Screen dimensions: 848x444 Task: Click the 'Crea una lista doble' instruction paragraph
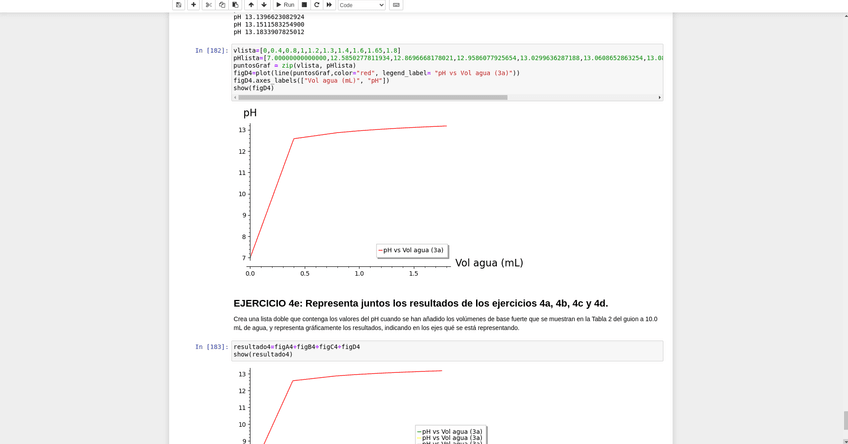(x=446, y=323)
